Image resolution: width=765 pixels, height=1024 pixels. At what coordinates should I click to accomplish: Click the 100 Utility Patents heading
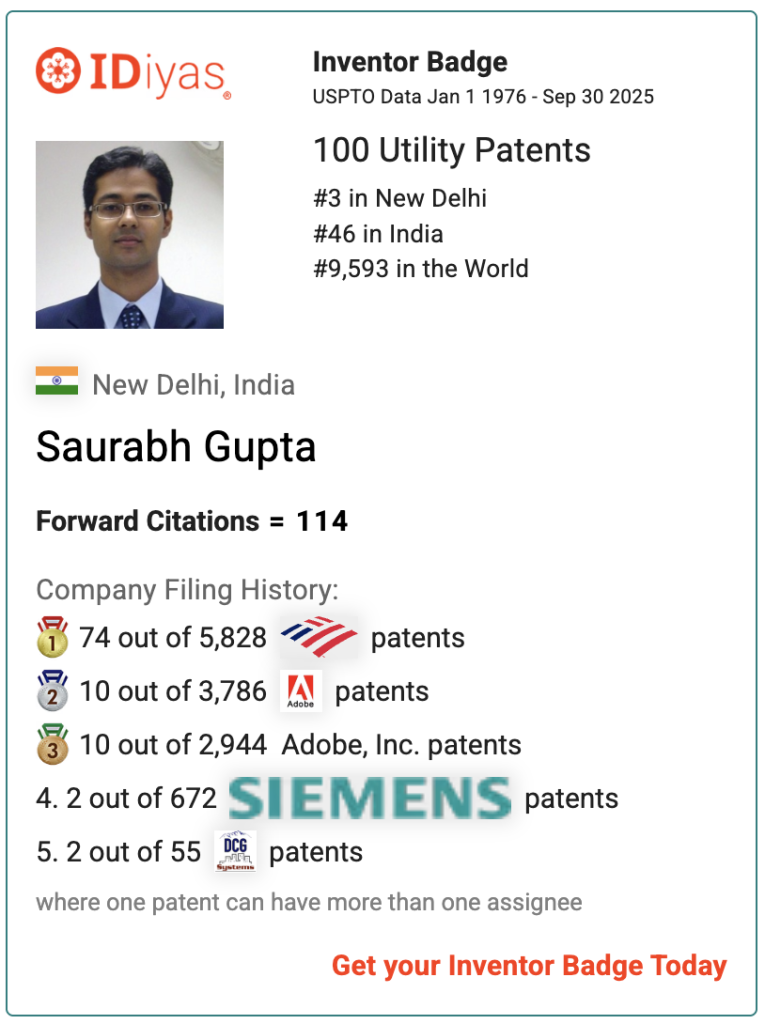pos(452,151)
